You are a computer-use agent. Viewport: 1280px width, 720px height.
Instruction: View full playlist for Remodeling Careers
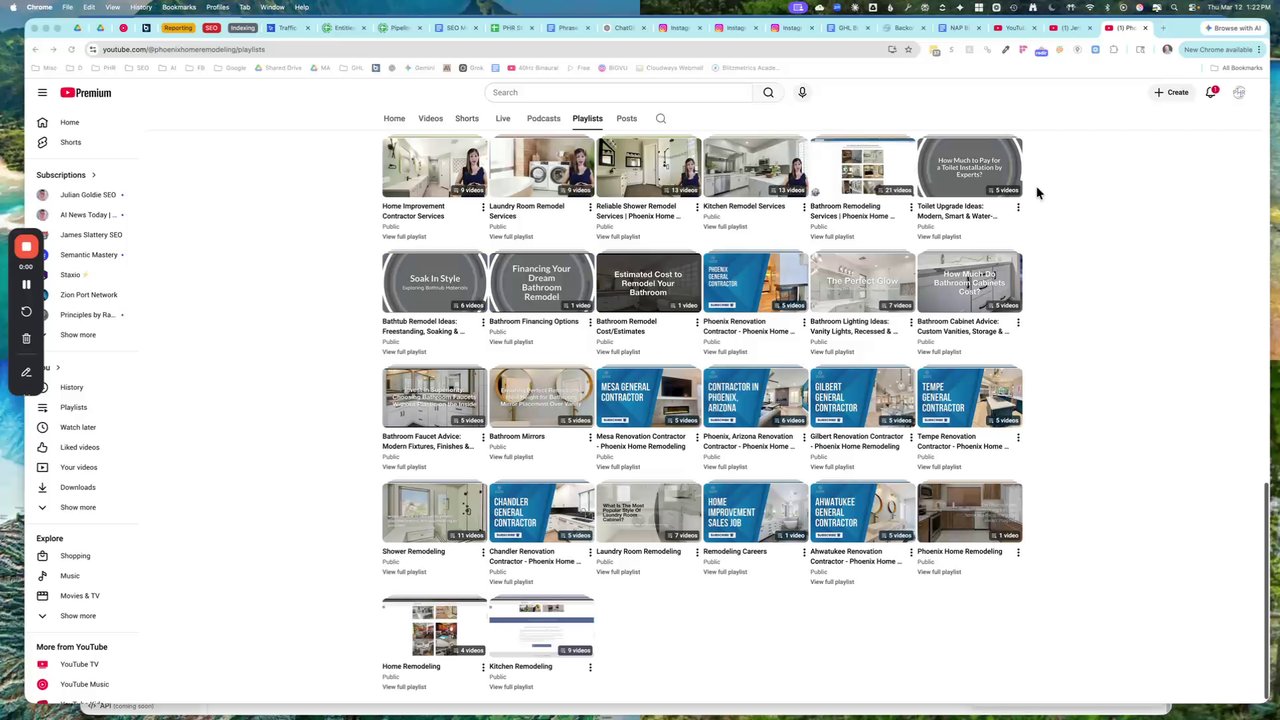725,572
